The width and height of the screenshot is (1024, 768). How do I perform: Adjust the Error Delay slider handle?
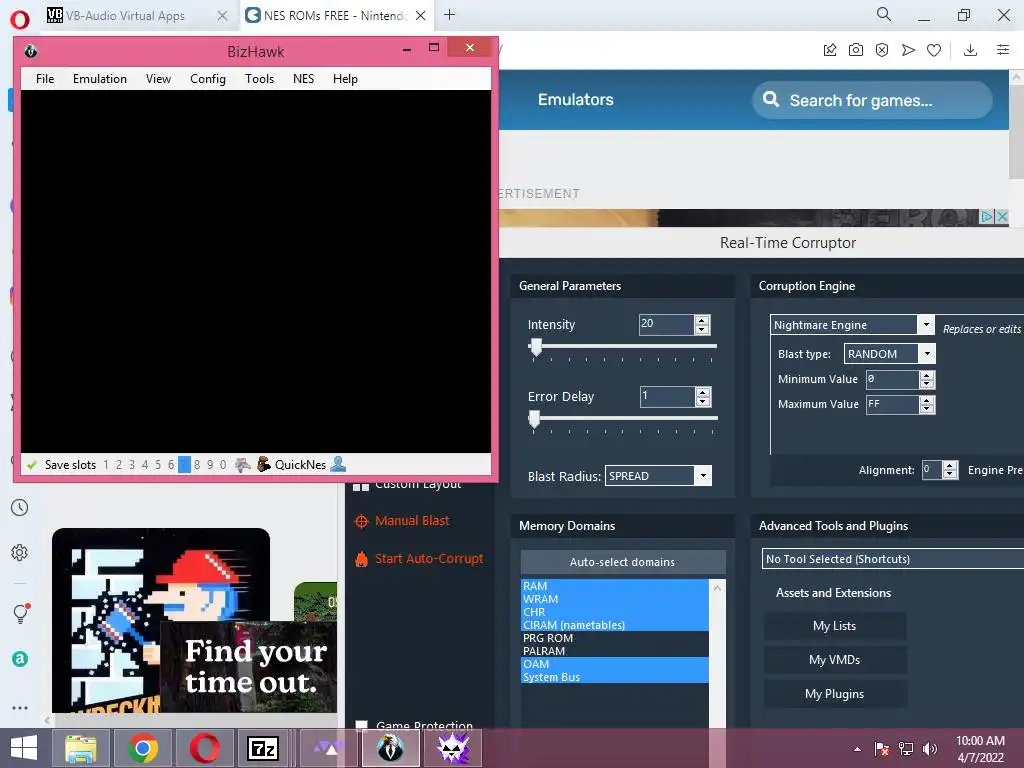[534, 419]
